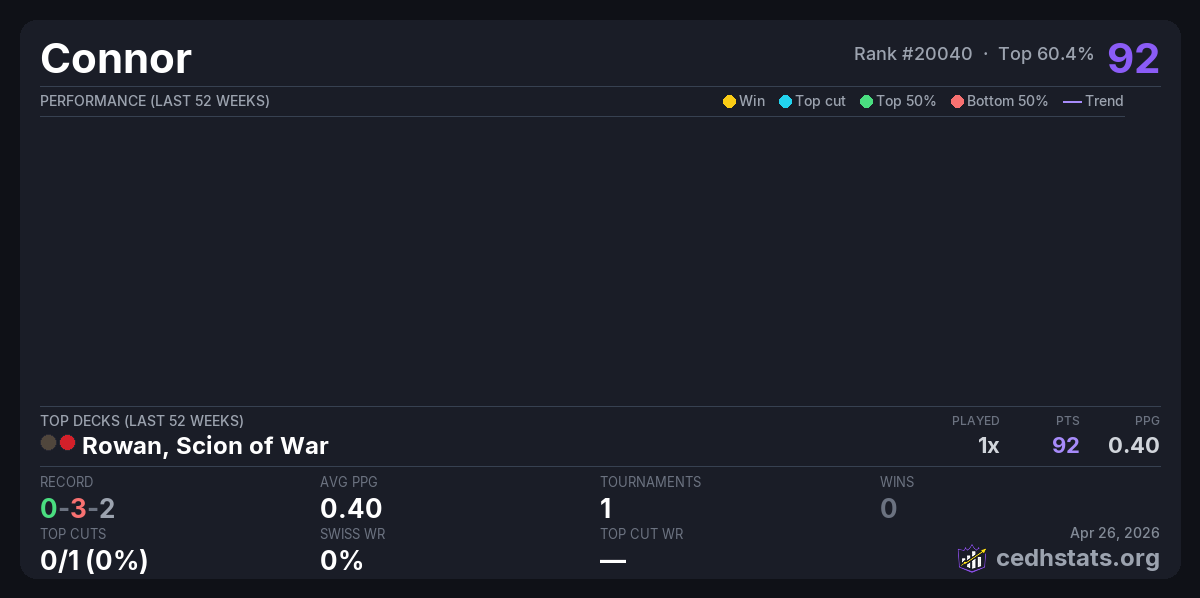Viewport: 1200px width, 598px height.
Task: Click the purple Trend line marker
Action: pos(1072,101)
